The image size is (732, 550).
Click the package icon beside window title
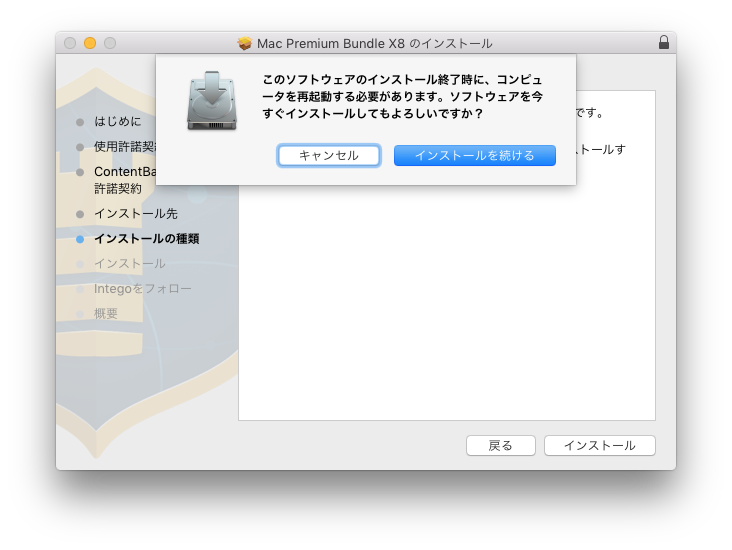(245, 43)
